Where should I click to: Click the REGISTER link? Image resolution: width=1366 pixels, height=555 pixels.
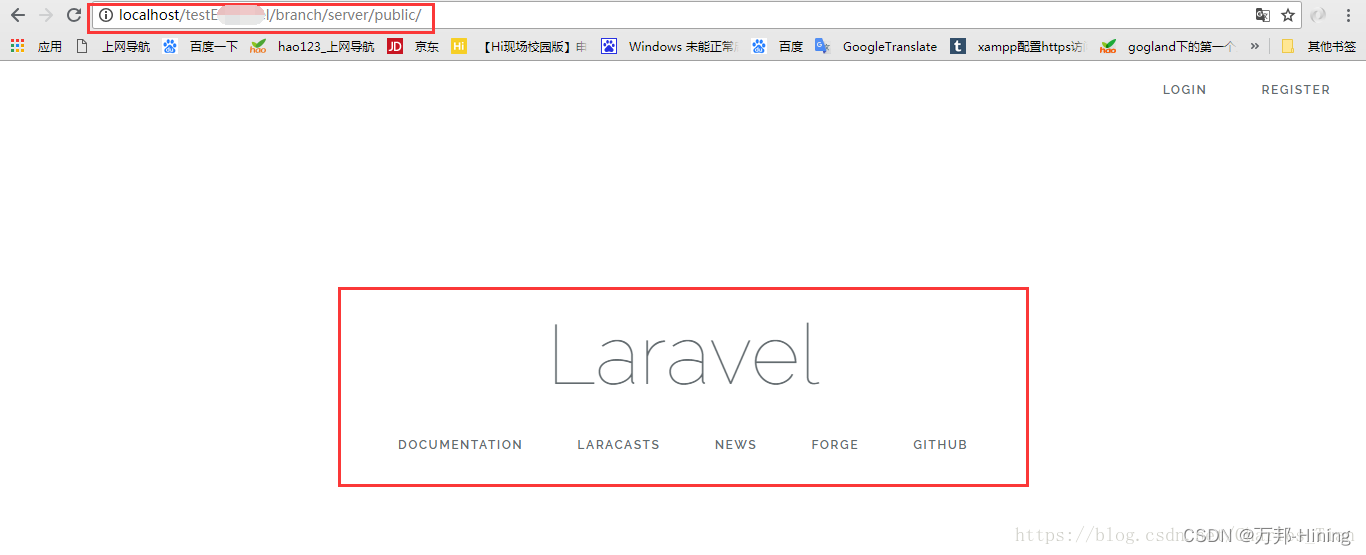pyautogui.click(x=1295, y=90)
